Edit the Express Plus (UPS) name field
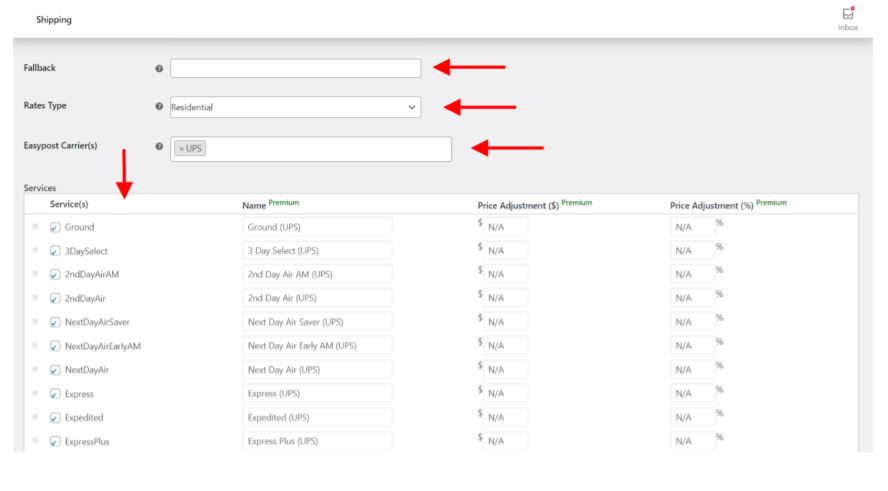This screenshot has width=888, height=491. tap(317, 441)
